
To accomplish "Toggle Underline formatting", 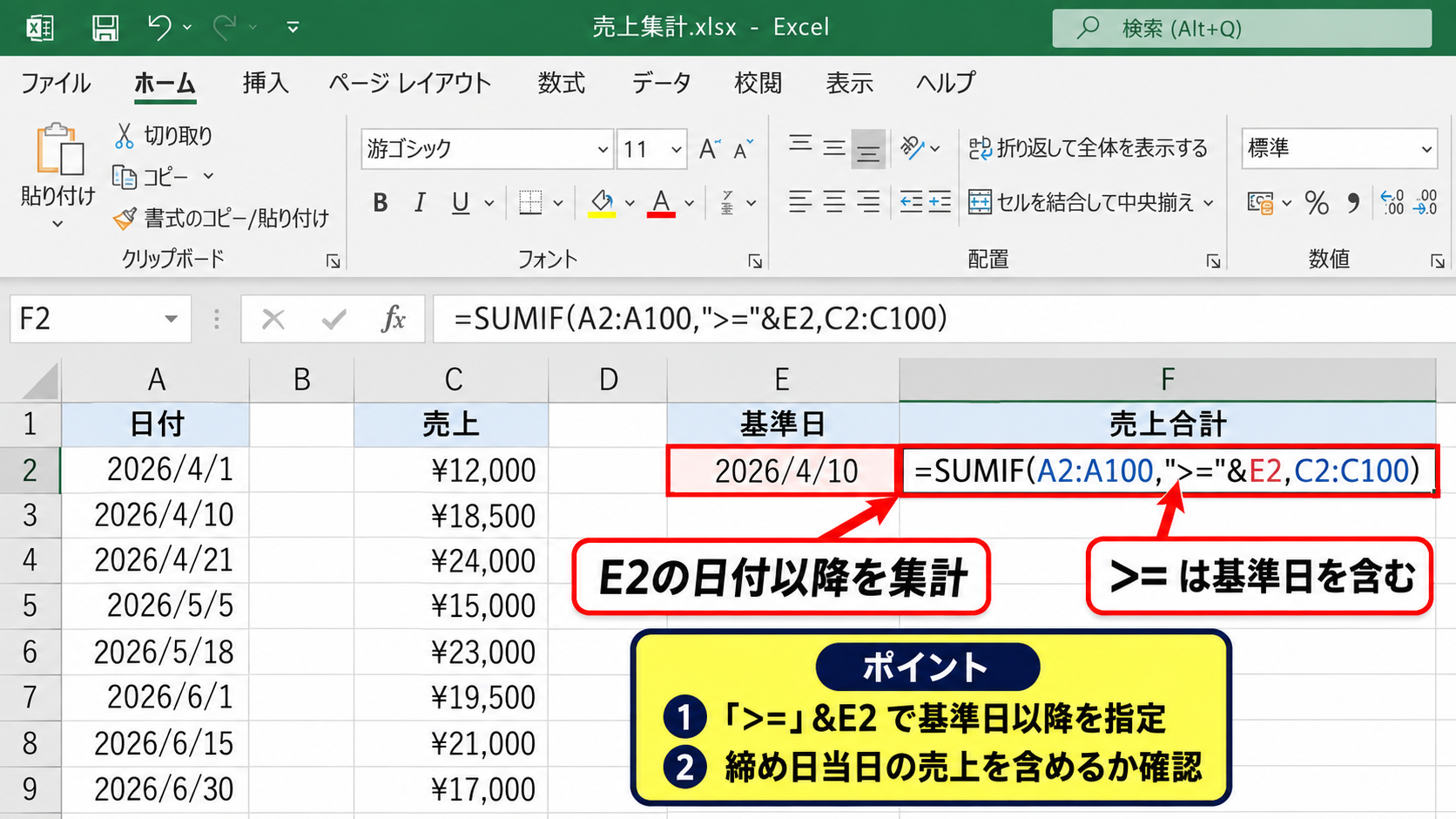I will pyautogui.click(x=461, y=203).
